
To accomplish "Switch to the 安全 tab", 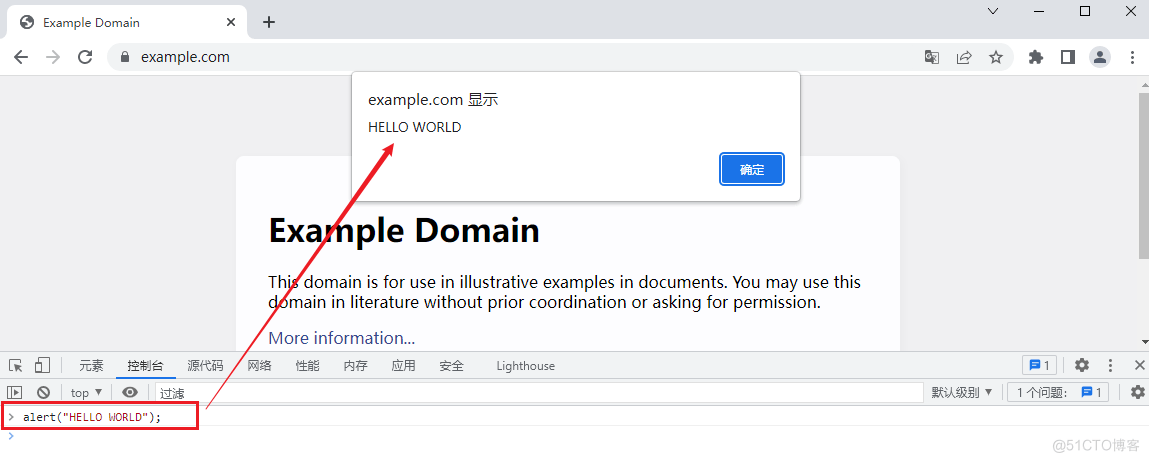I will pyautogui.click(x=451, y=366).
